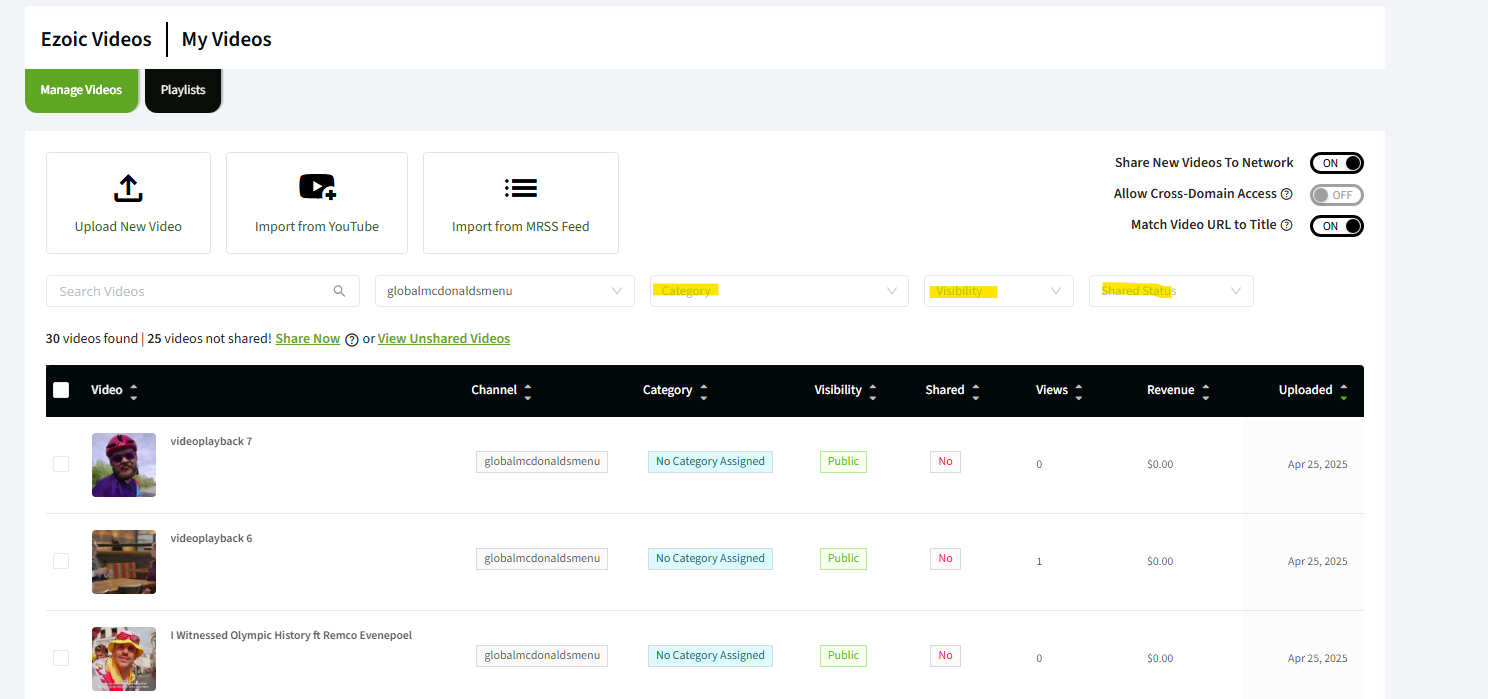Viewport: 1488px width, 699px height.
Task: Open the Visibility filter dropdown
Action: click(998, 291)
